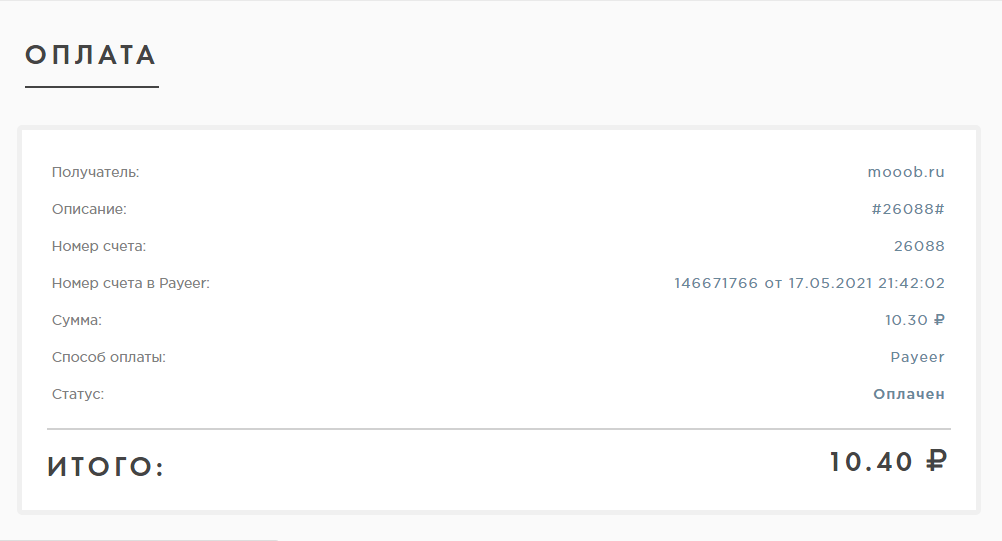
Task: Click the Номер счета в Payeer label
Action: (x=130, y=283)
